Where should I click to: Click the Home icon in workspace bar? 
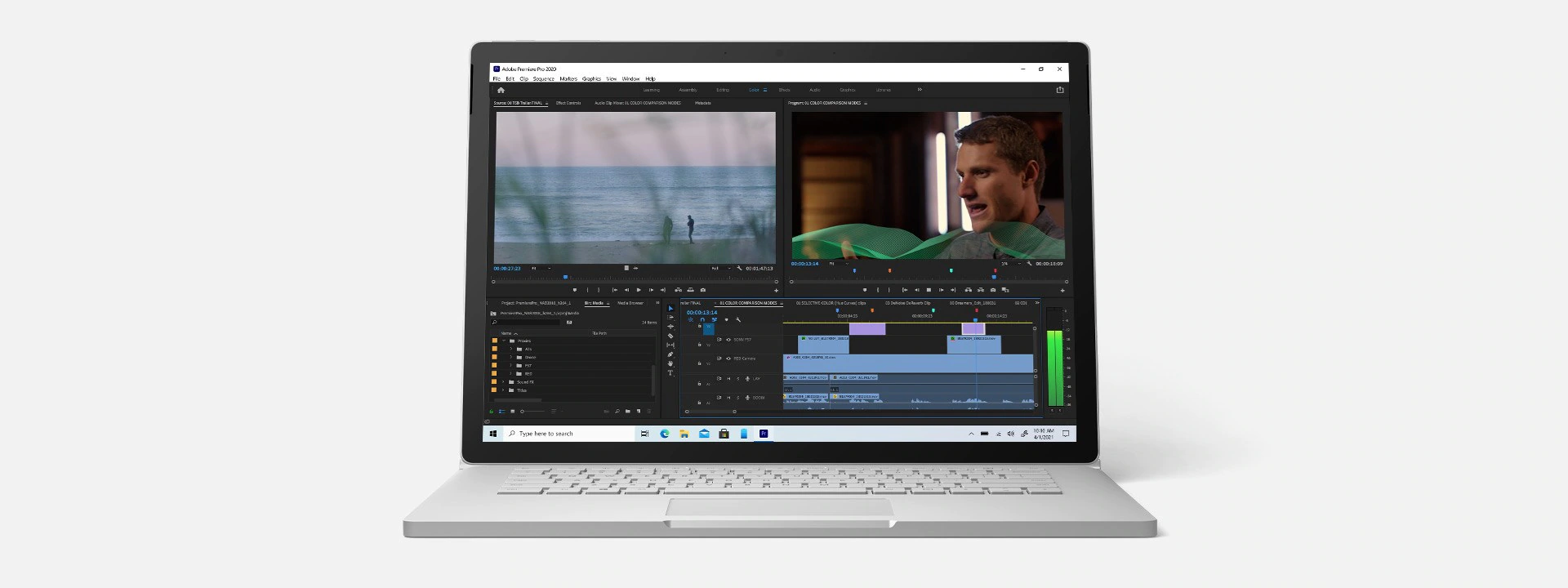(x=501, y=90)
